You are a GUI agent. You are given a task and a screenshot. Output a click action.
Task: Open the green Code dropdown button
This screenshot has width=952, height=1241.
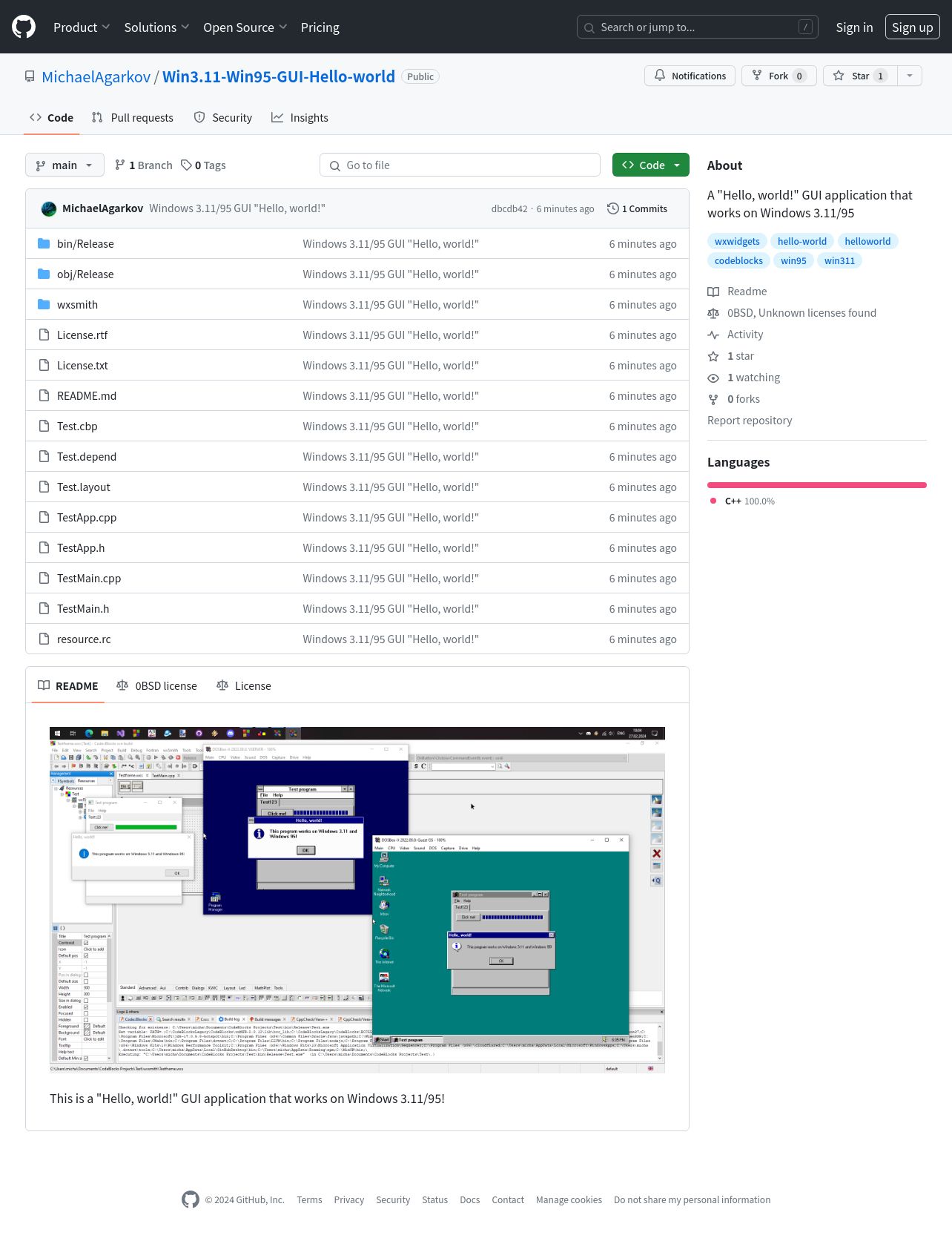[650, 165]
